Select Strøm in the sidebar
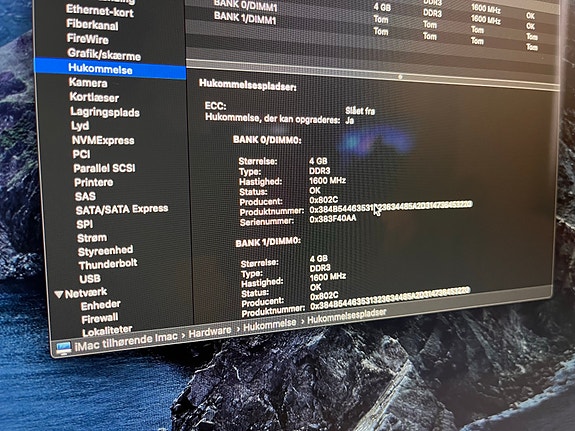The image size is (575, 431). pos(92,238)
